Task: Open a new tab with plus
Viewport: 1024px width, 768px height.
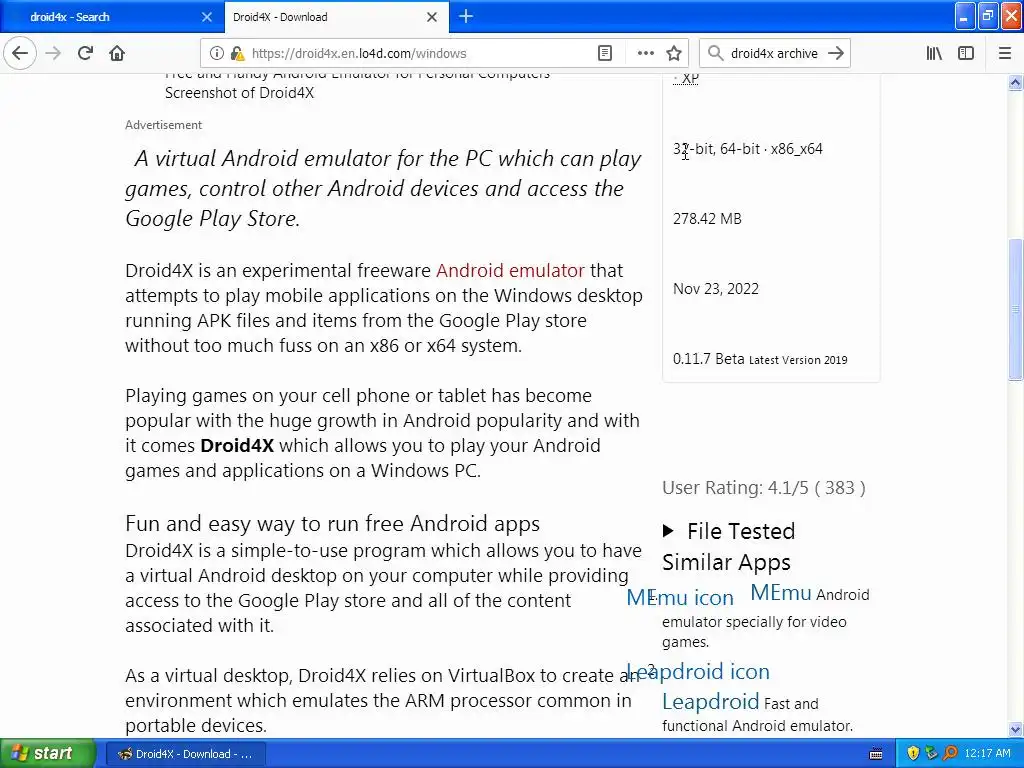Action: [x=466, y=16]
